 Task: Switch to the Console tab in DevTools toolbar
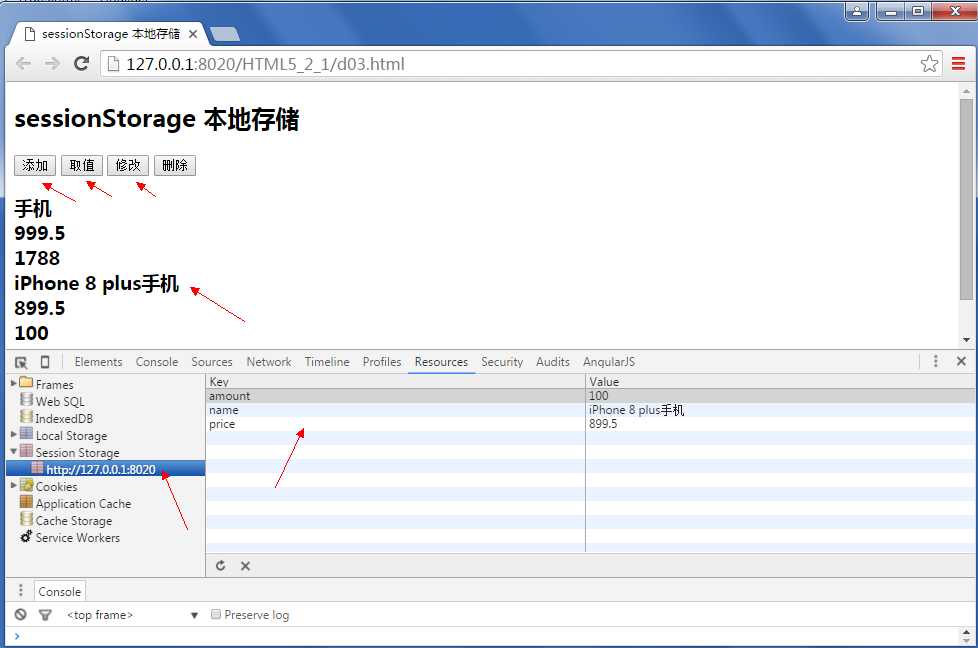pos(157,362)
